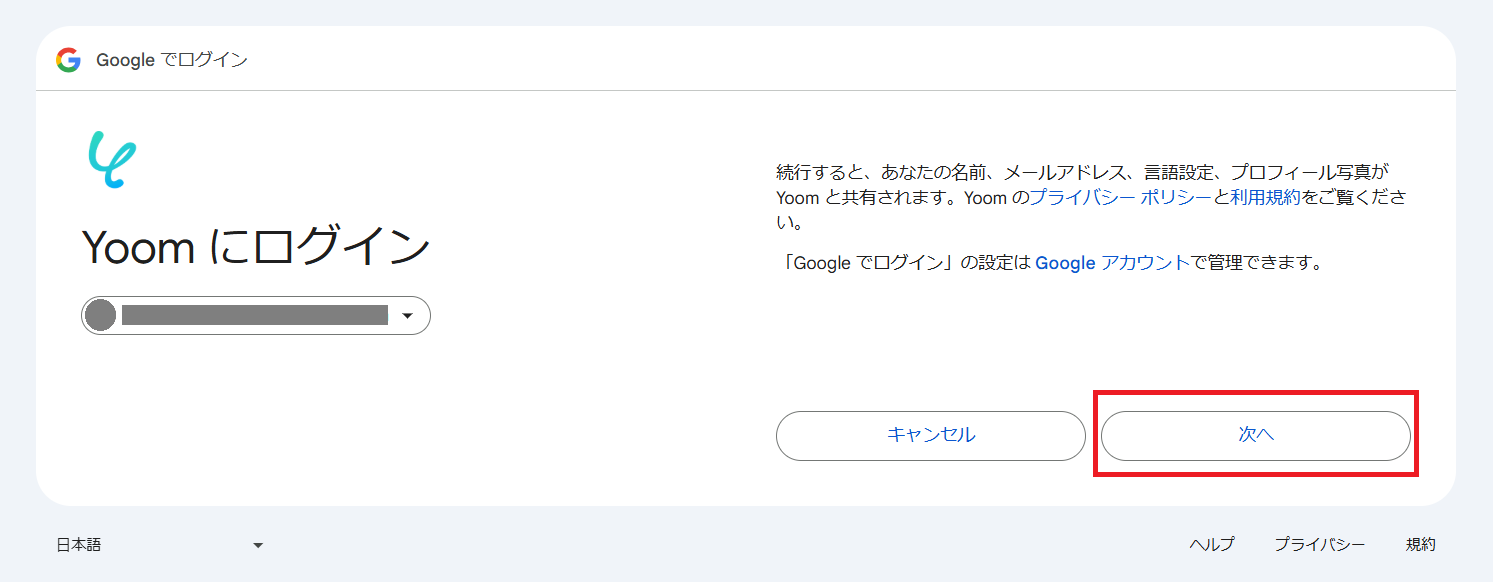Click the 次へ button

tap(1256, 436)
